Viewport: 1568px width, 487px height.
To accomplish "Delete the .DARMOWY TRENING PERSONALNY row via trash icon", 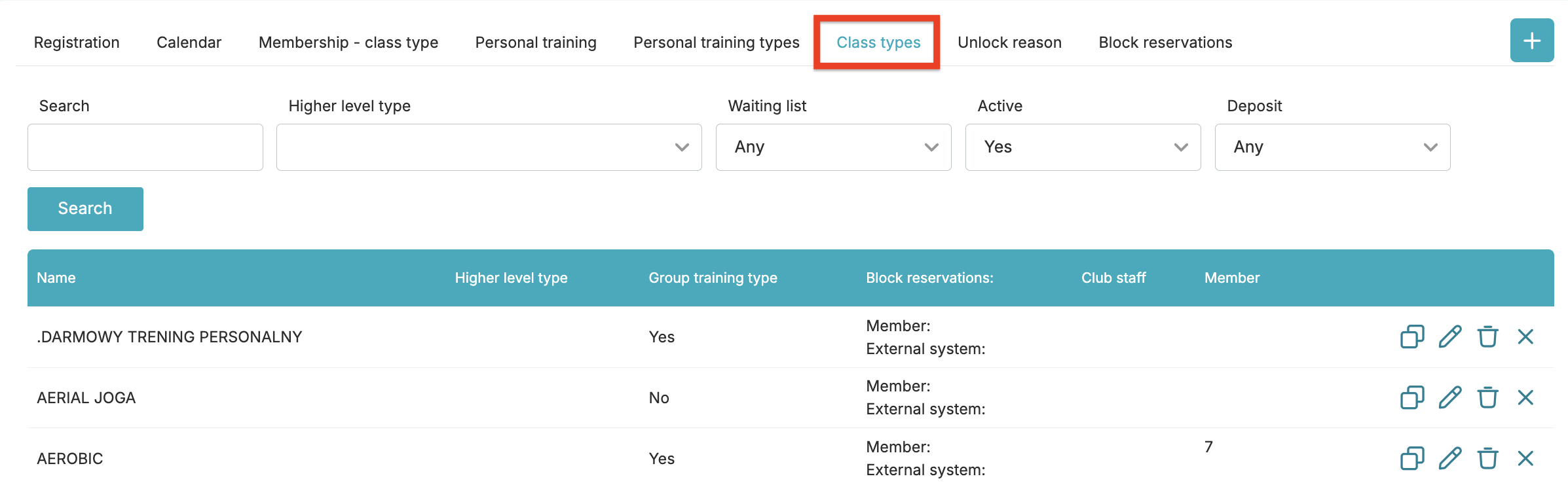I will [1487, 337].
